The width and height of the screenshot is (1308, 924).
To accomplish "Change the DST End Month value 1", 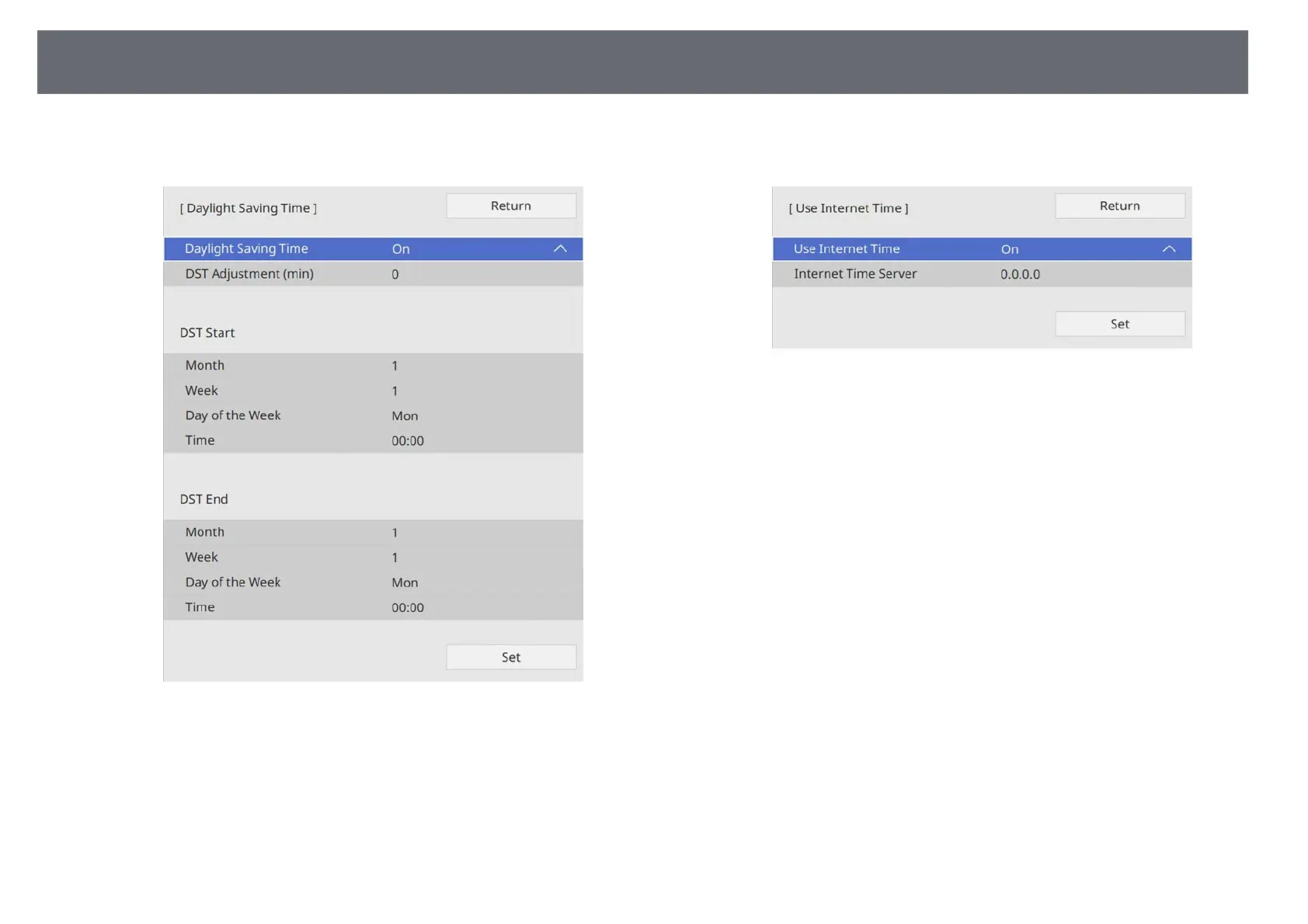I will coord(395,533).
